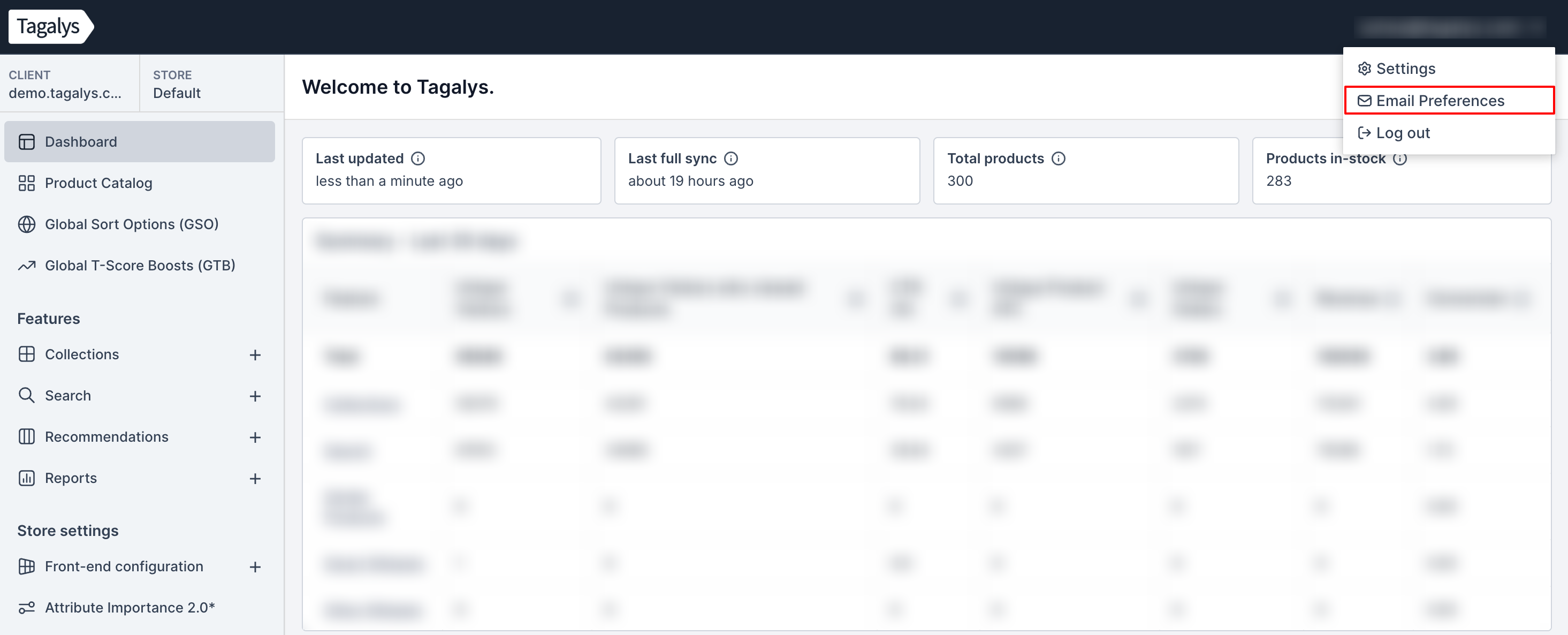
Task: Click the Collections grid icon
Action: [x=27, y=354]
